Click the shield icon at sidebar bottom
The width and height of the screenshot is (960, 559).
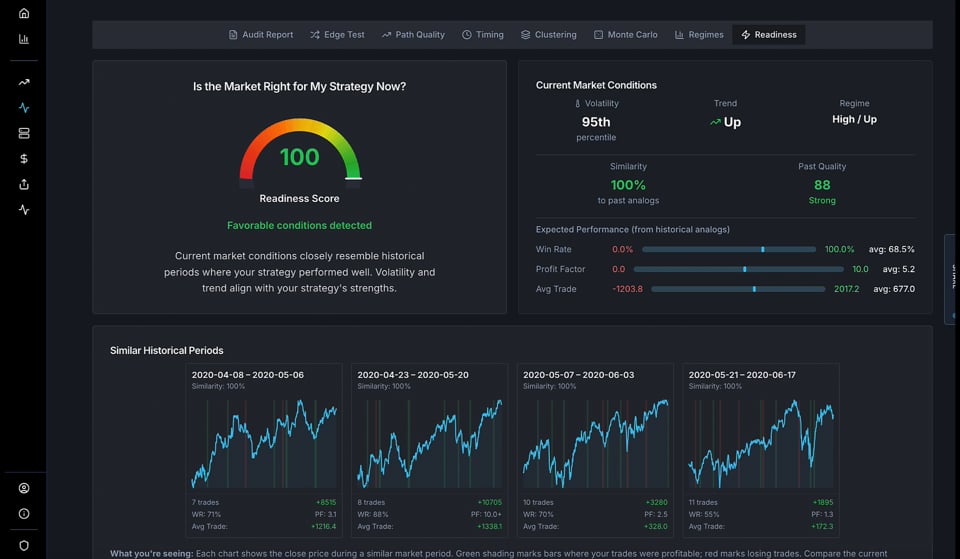[24, 546]
